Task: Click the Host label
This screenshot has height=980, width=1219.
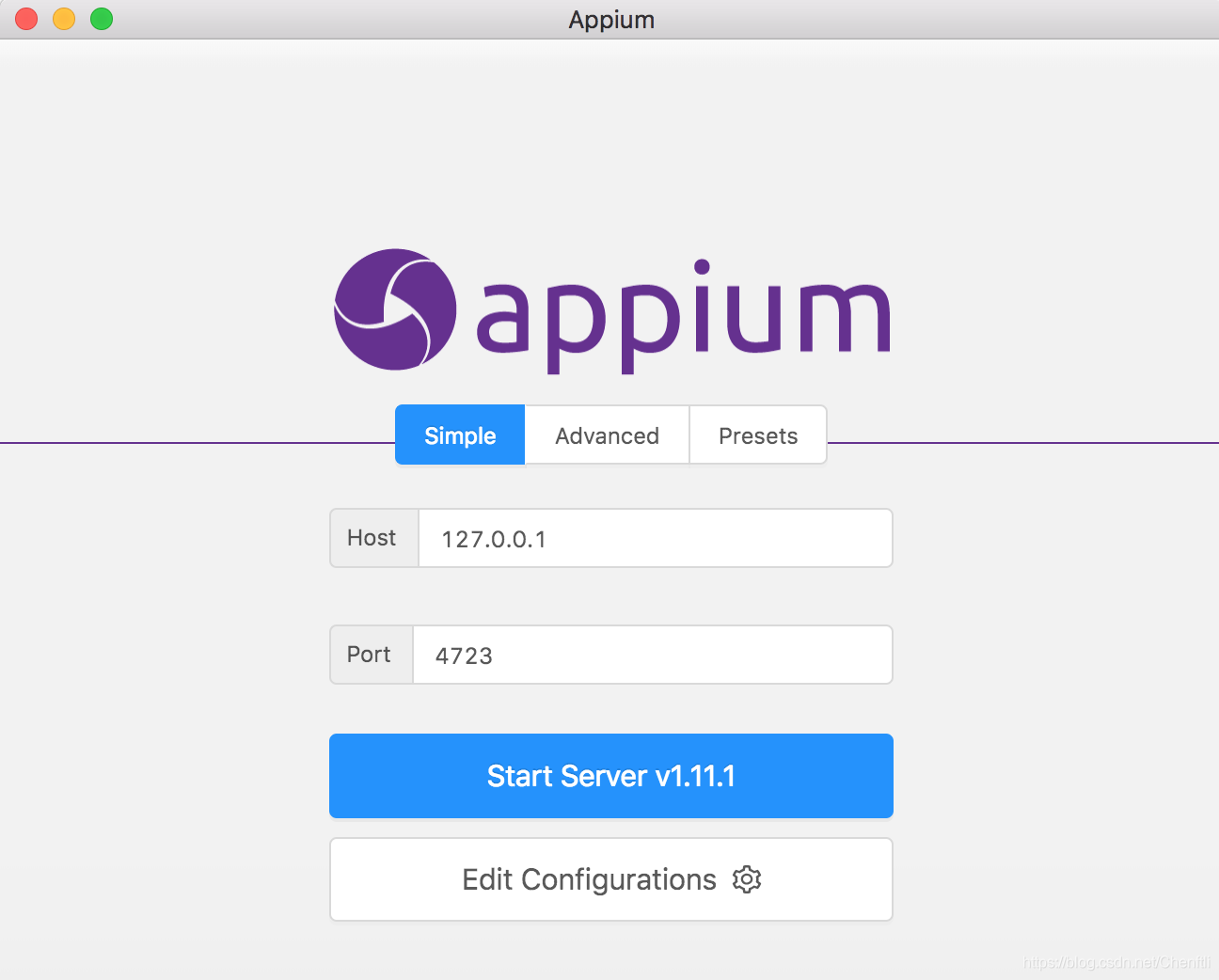Action: [x=372, y=538]
